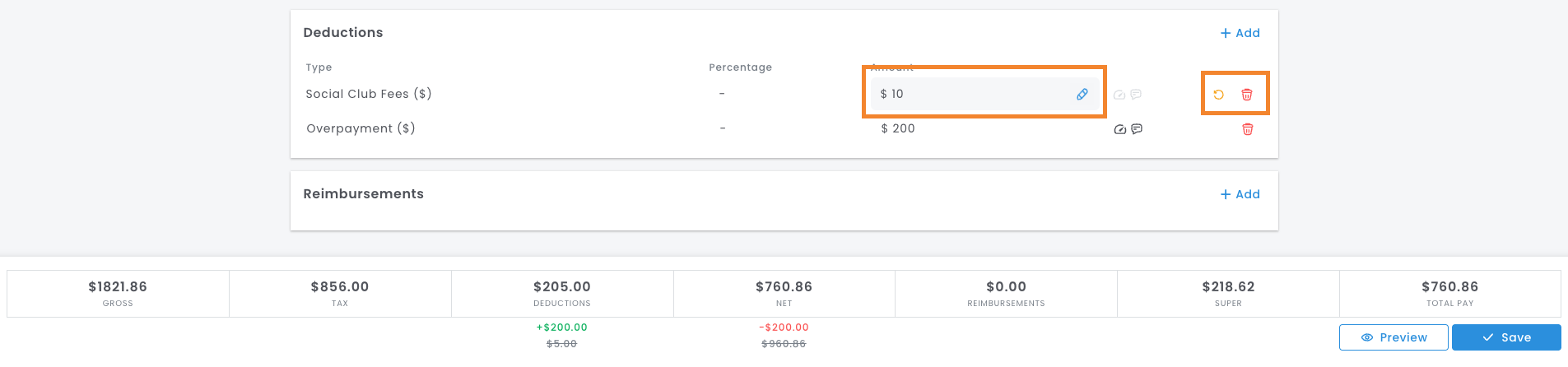
Task: Click the Social Club Fees ($) type label
Action: 369,94
